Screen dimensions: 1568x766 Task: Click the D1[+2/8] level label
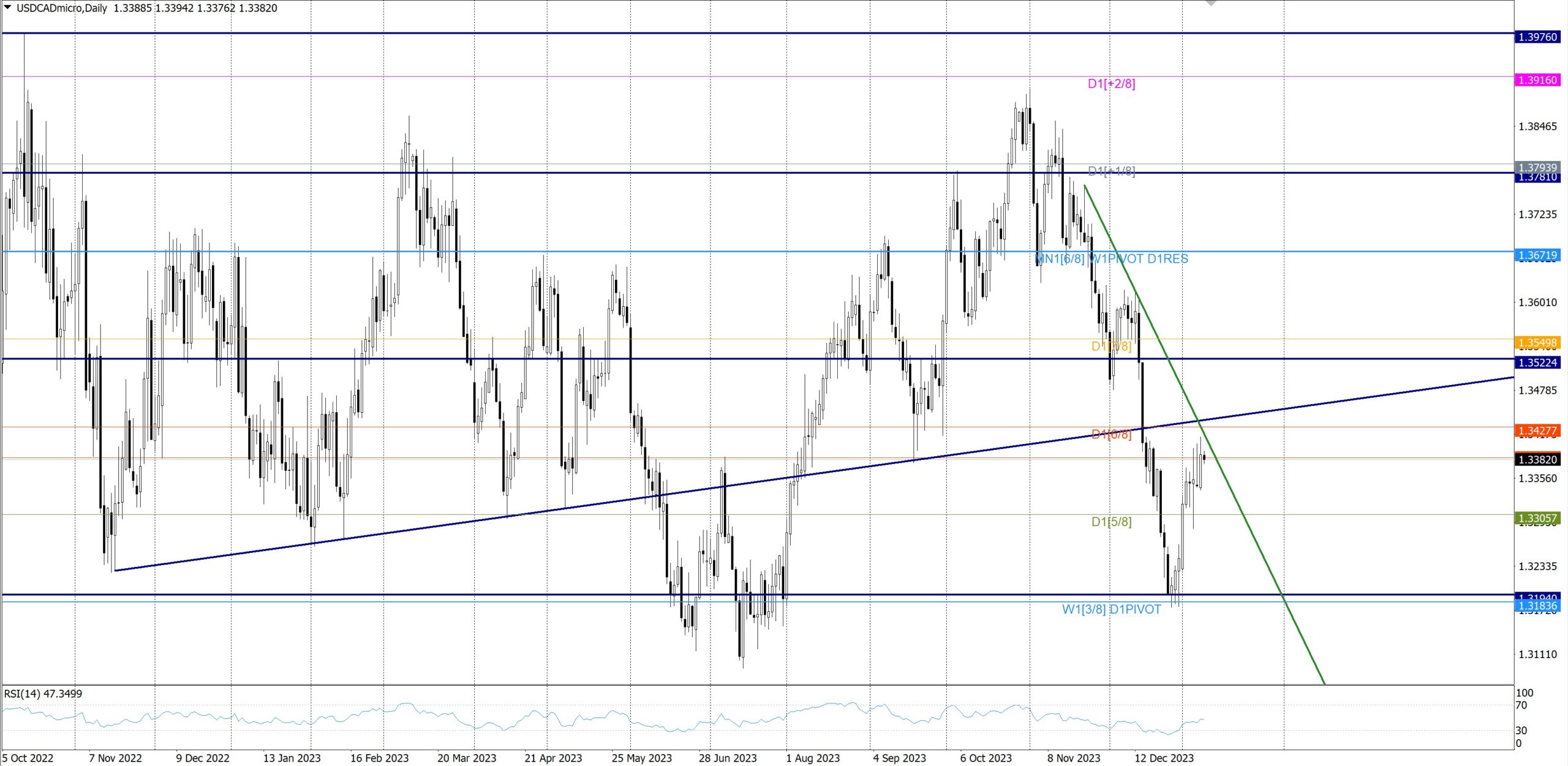(1111, 84)
